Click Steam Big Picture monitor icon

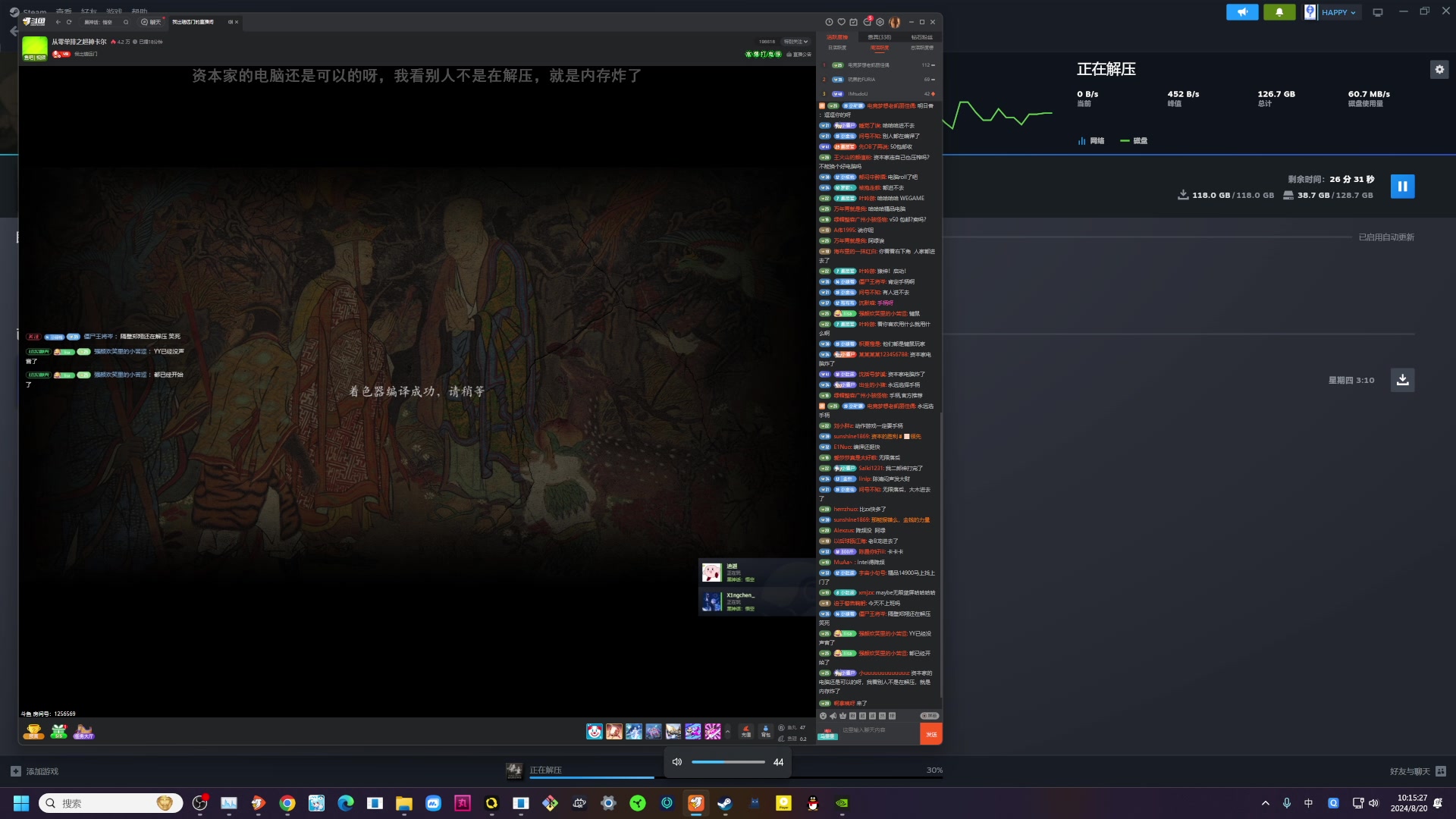(x=1378, y=12)
